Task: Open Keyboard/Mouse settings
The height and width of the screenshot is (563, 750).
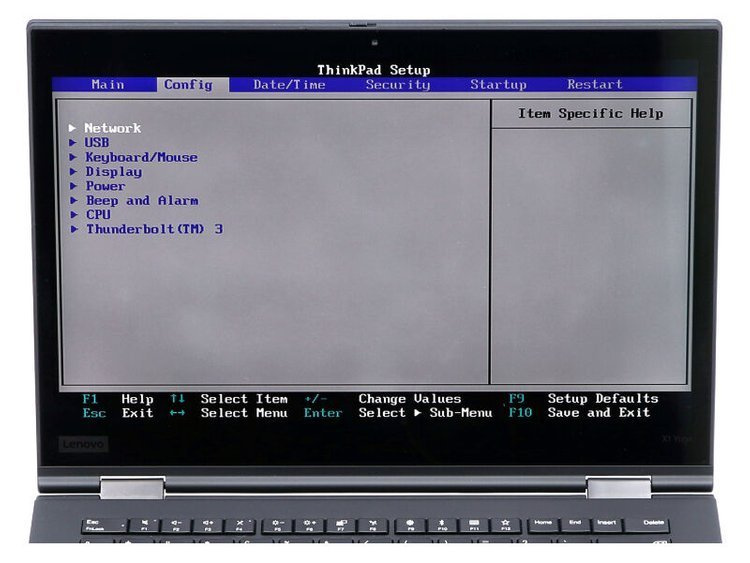Action: pos(141,157)
